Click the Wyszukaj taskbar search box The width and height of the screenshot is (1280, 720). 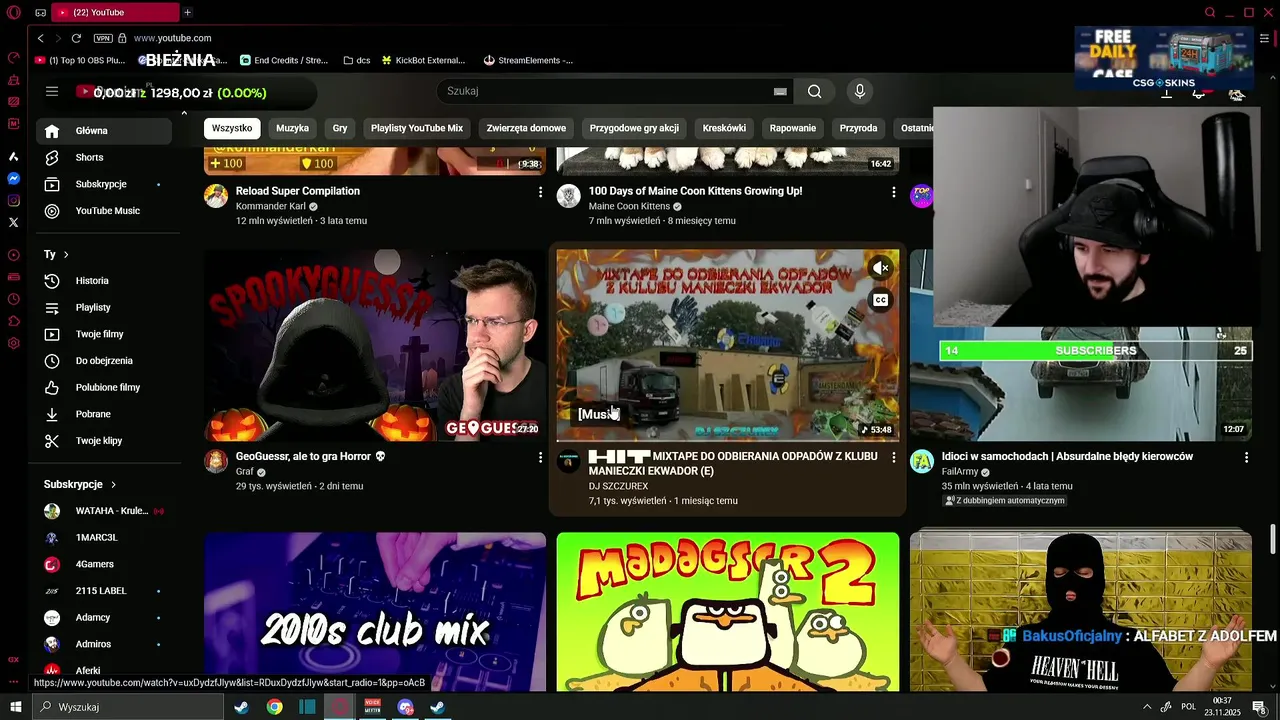[128, 707]
